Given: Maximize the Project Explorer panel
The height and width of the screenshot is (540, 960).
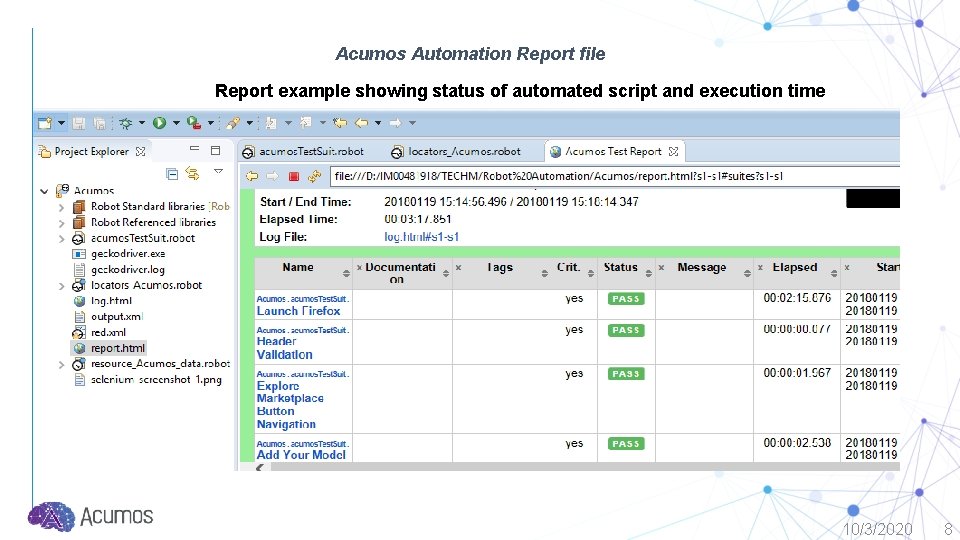Looking at the screenshot, I should pos(216,150).
